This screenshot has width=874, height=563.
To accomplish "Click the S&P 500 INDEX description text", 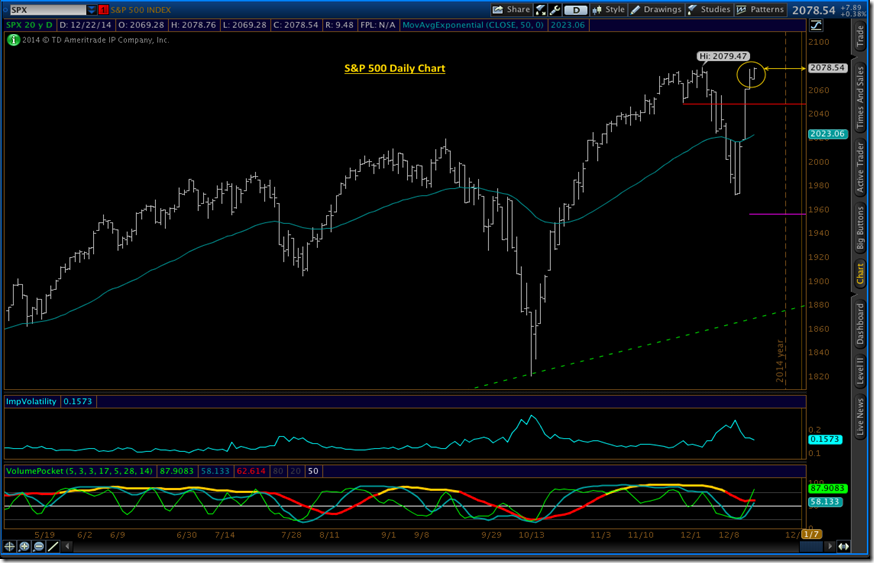I will pyautogui.click(x=140, y=10).
